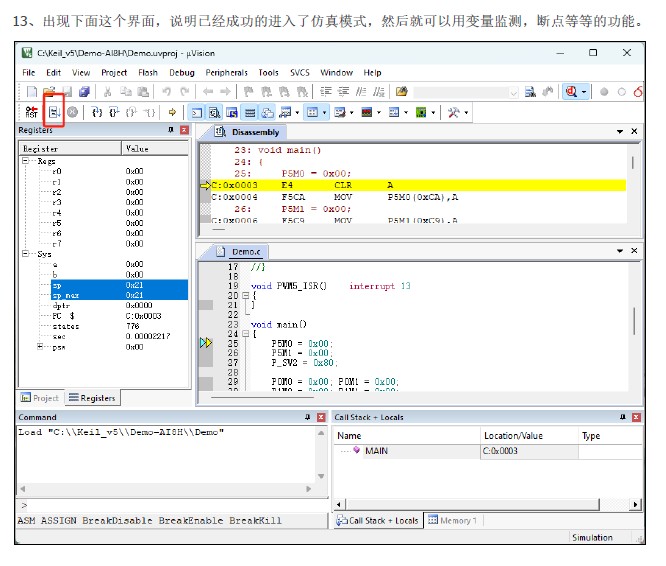Image resolution: width=666 pixels, height=566 pixels.
Task: Click the Open file icon
Action: 49,91
